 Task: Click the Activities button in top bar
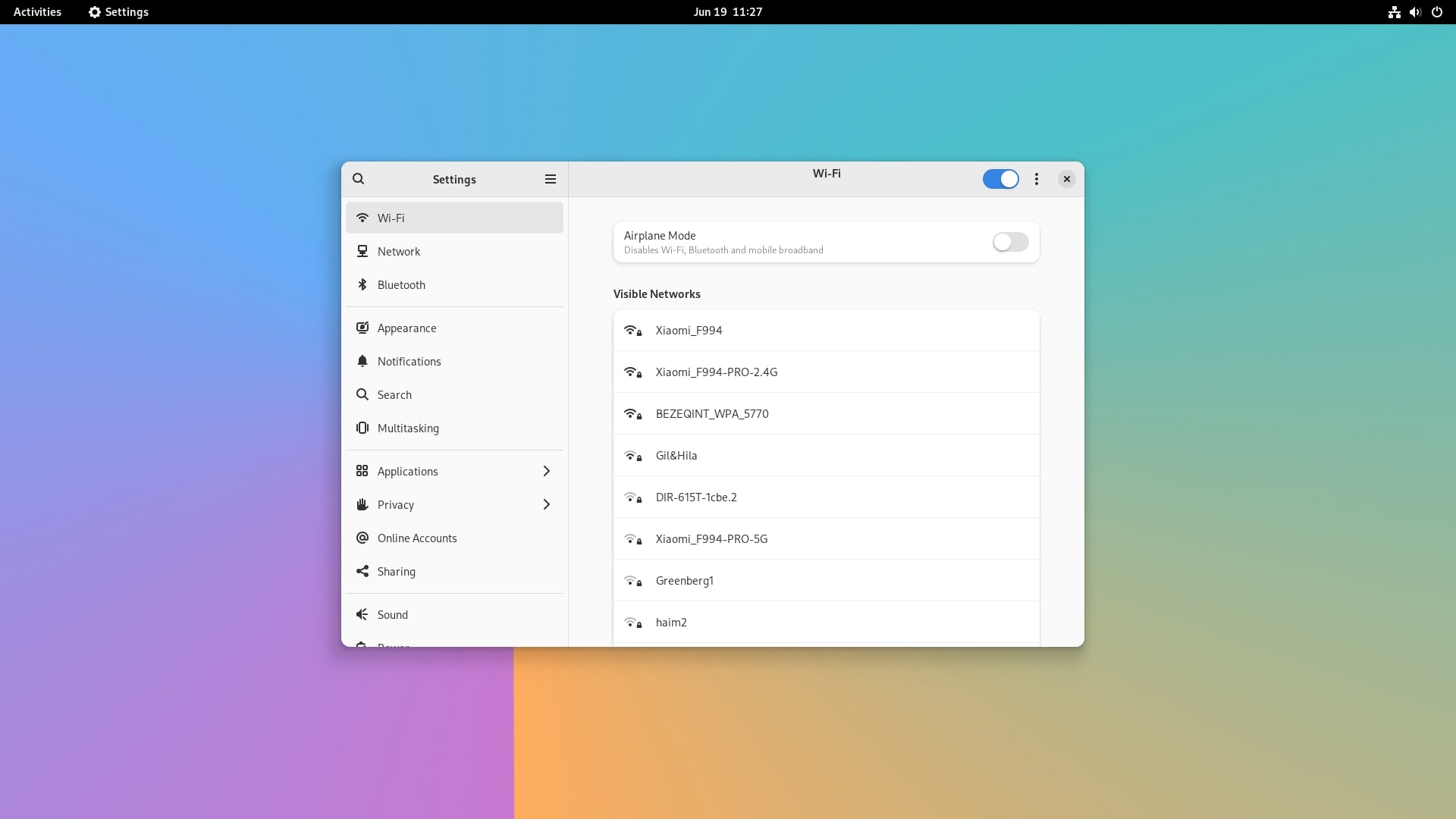tap(37, 12)
